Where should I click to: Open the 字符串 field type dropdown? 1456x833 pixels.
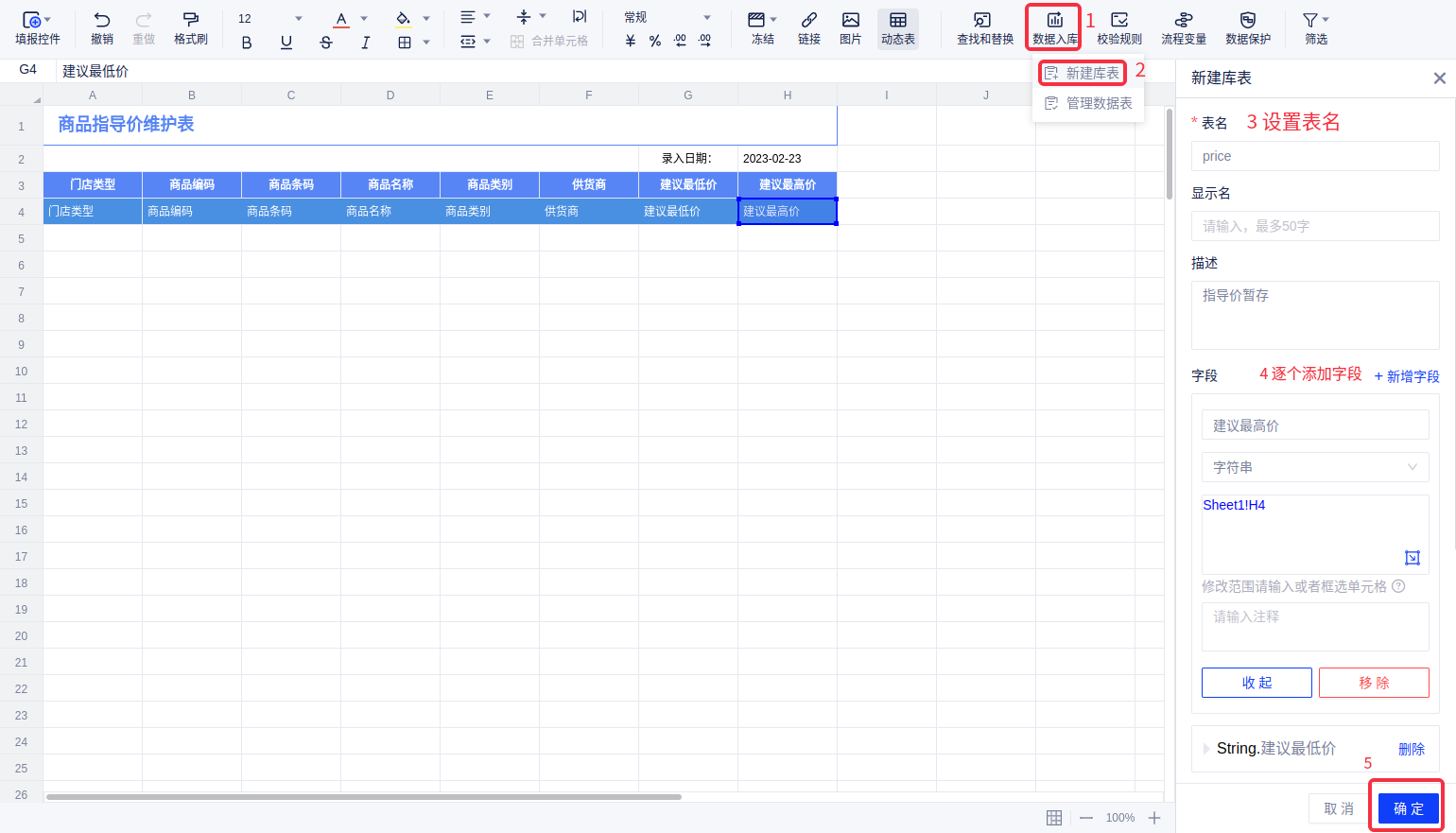[x=1314, y=467]
